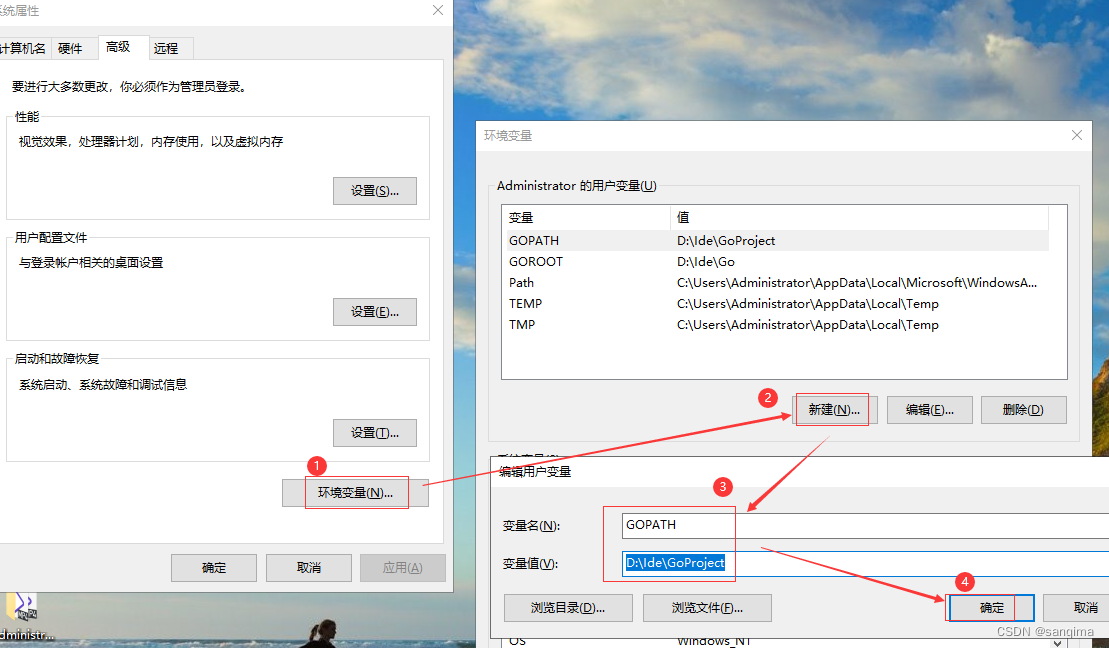The height and width of the screenshot is (648, 1109).
Task: Click 设置(T)... under 启动和故障恢复
Action: click(x=375, y=433)
